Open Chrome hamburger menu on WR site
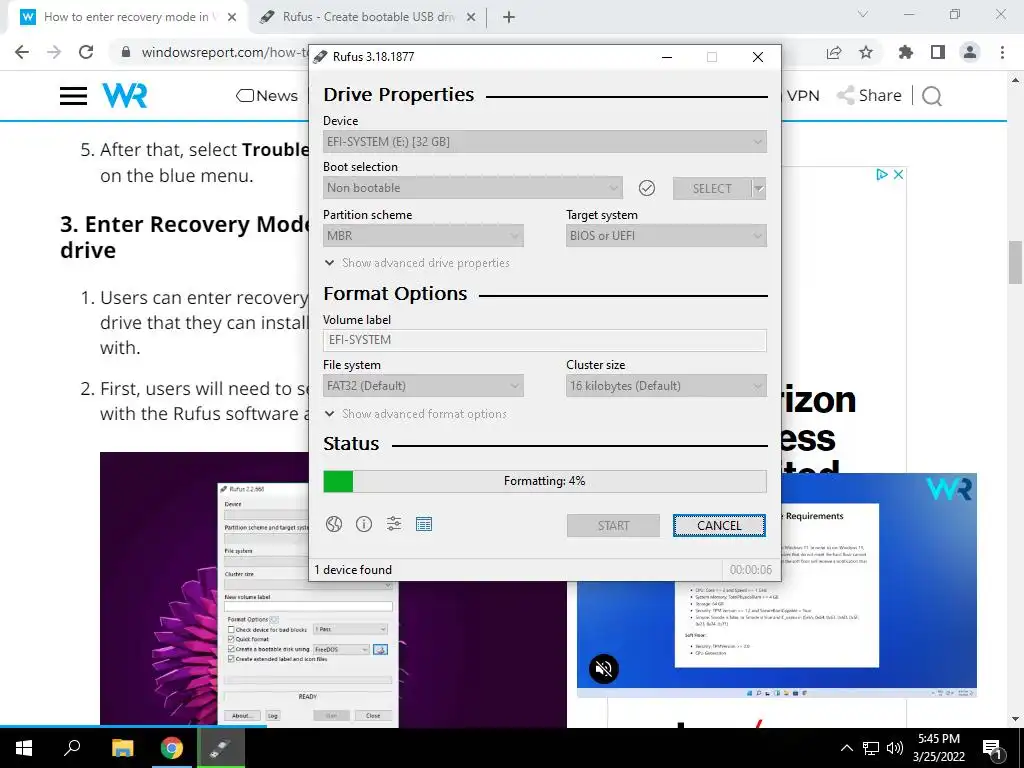Viewport: 1024px width, 768px height. coord(73,96)
